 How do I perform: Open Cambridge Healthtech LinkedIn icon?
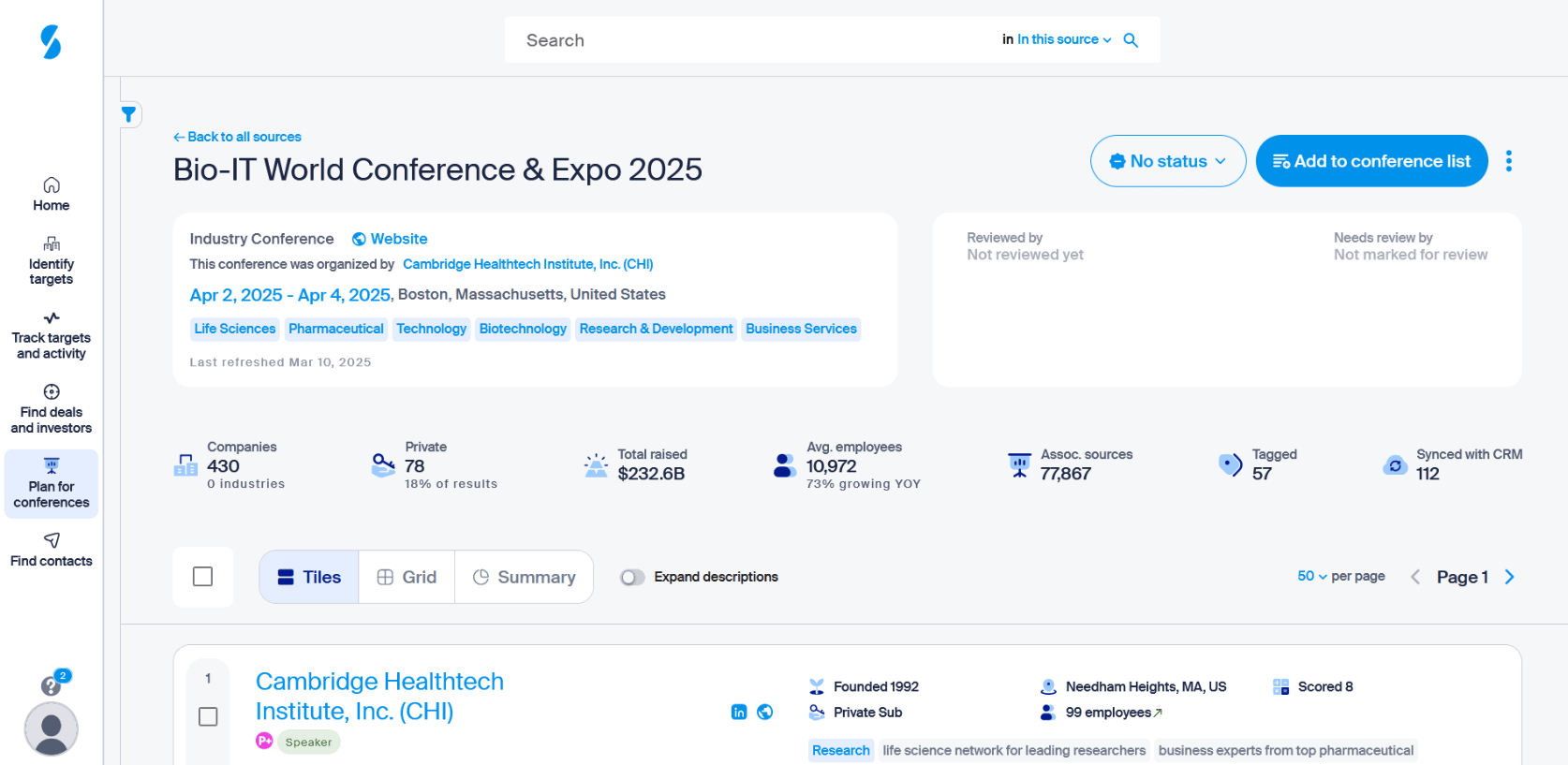coord(739,712)
